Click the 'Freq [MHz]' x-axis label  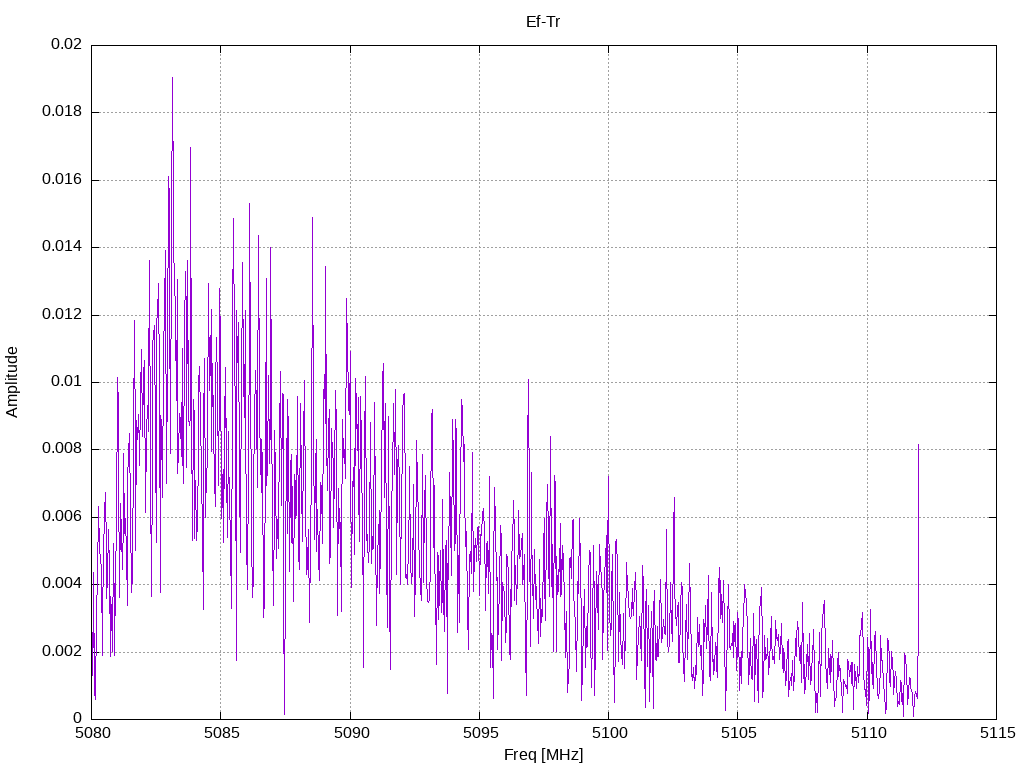[543, 755]
